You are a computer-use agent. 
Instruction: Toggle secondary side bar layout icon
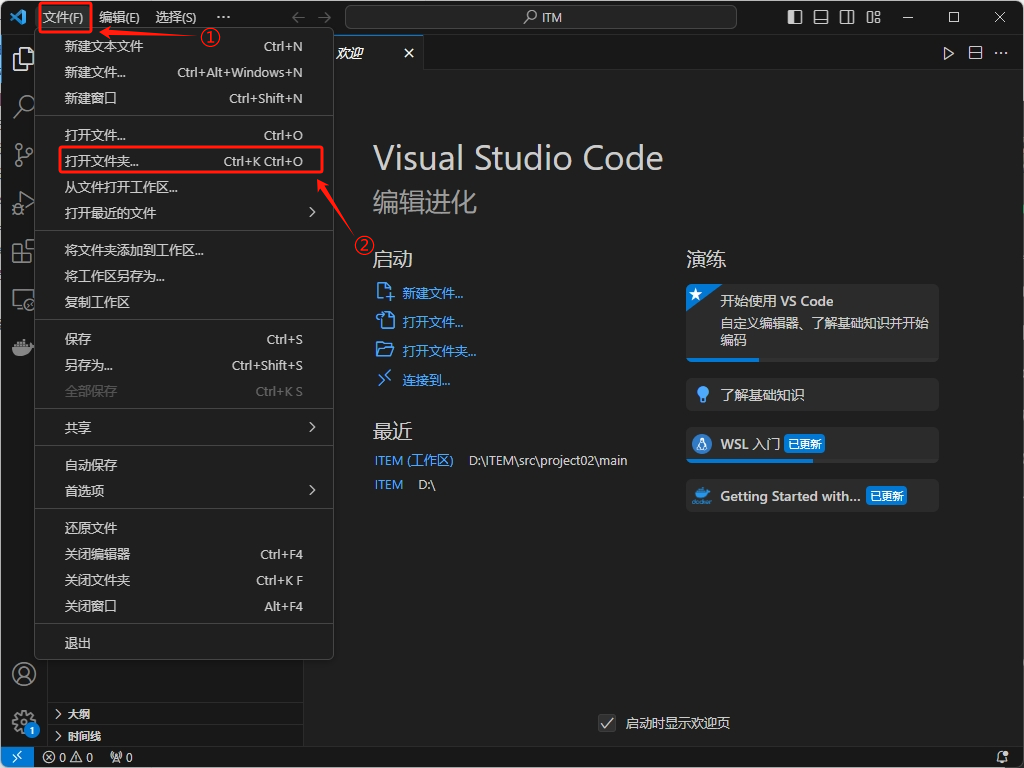847,17
